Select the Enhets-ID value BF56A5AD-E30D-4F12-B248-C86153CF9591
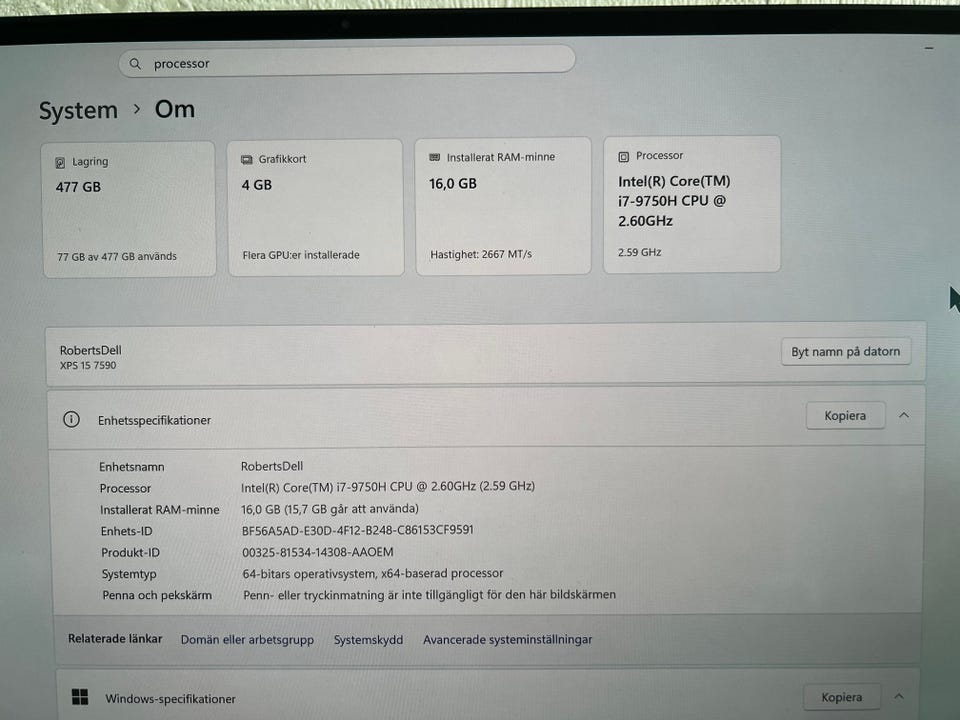 [x=358, y=530]
